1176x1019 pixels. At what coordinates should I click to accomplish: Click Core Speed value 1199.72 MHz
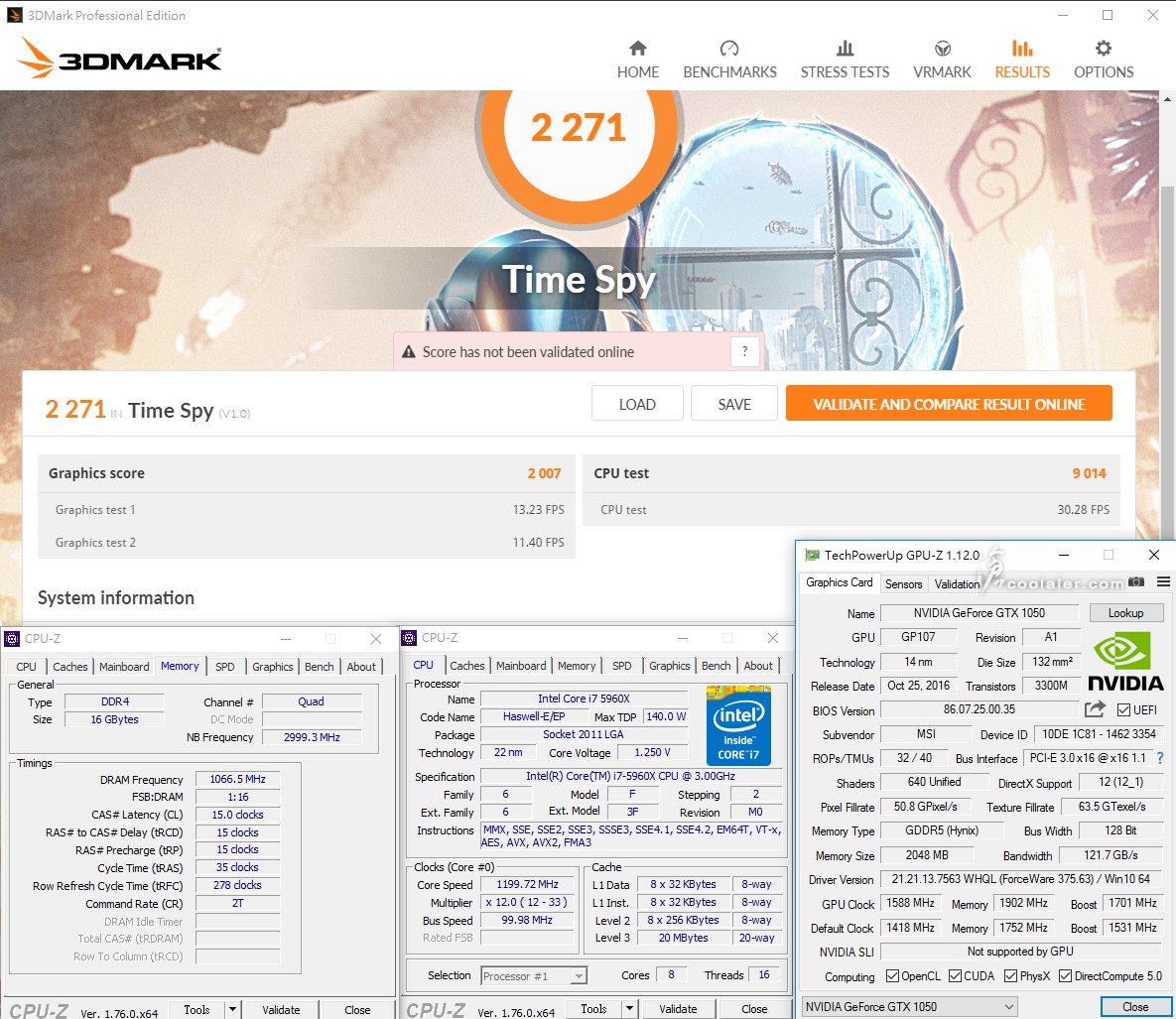point(527,884)
